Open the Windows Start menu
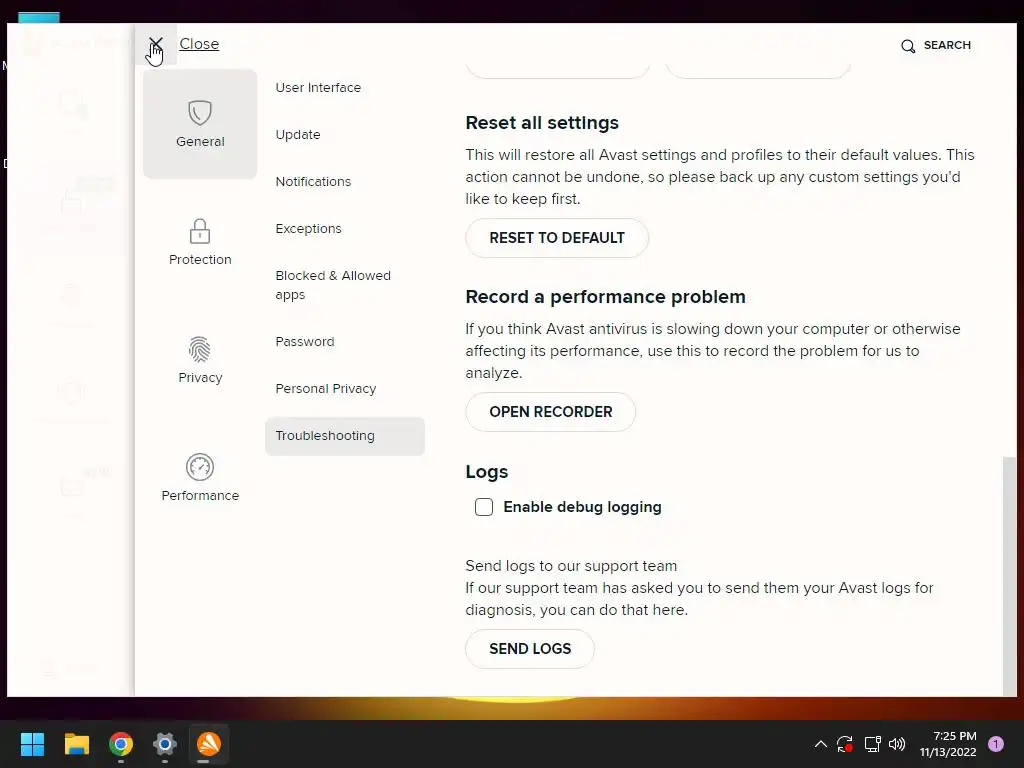 coord(32,744)
